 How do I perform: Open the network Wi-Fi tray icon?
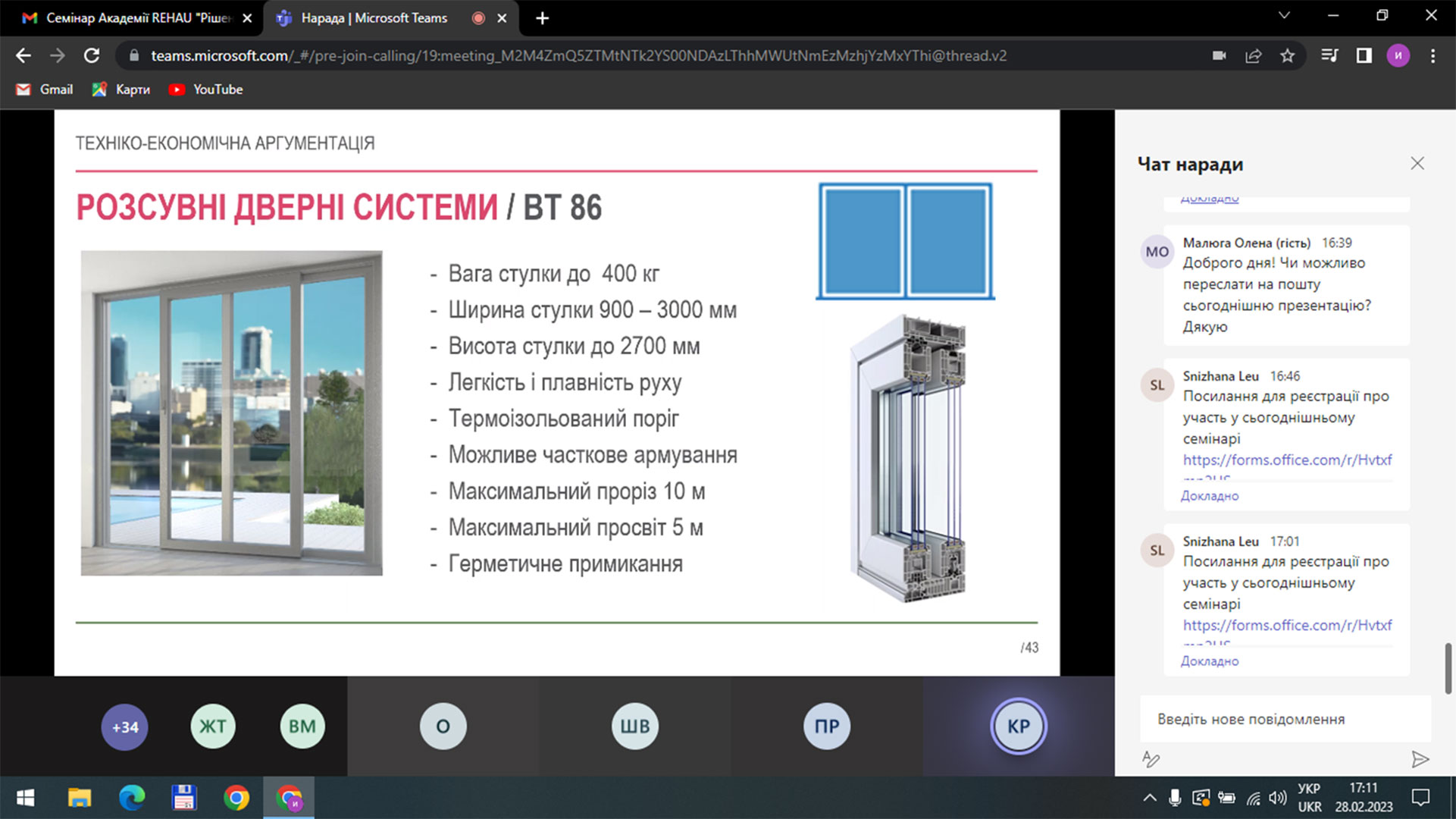[1254, 798]
